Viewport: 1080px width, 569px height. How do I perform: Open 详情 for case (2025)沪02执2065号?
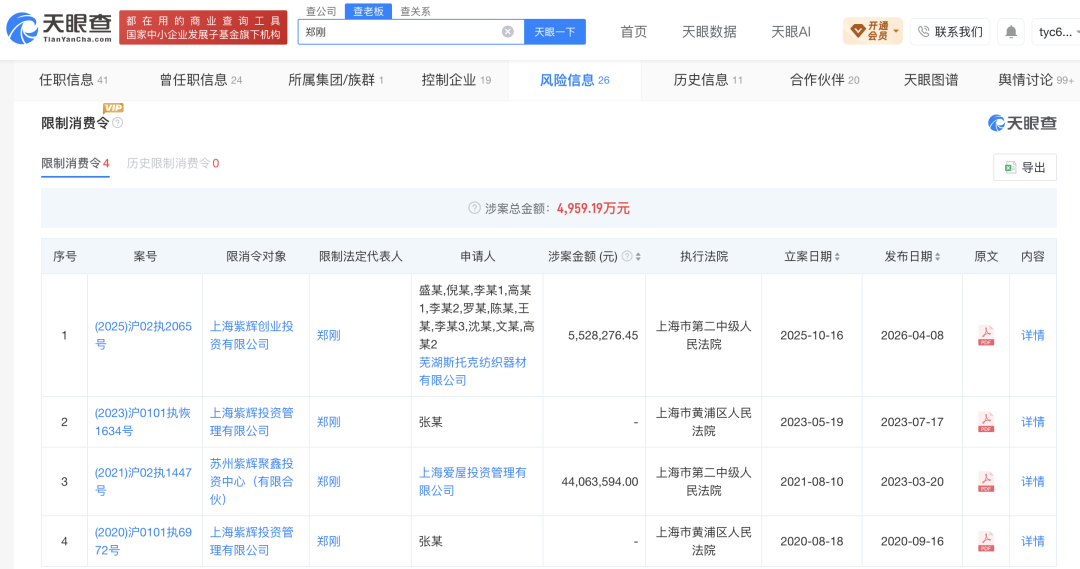tap(1032, 335)
